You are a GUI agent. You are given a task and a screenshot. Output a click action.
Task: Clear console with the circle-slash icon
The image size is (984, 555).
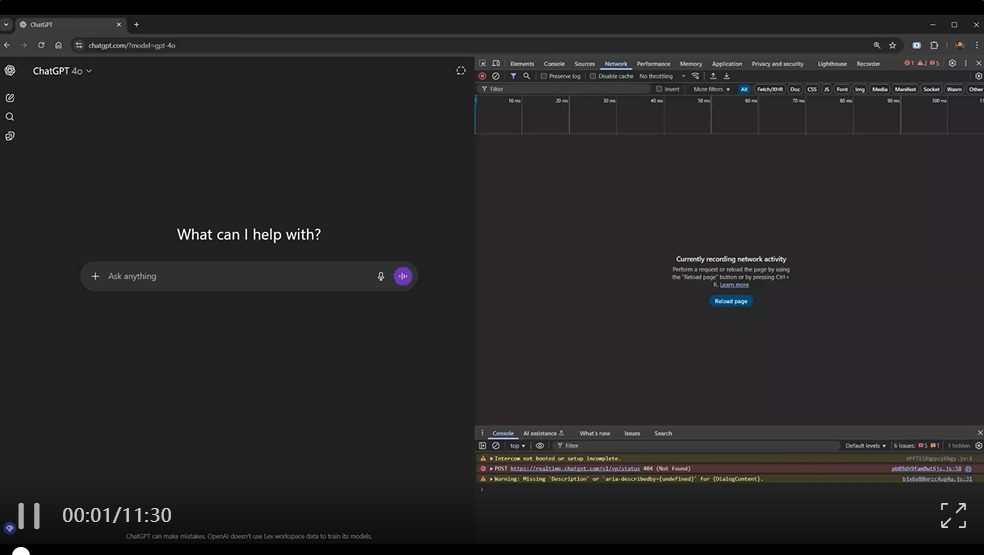click(x=496, y=446)
